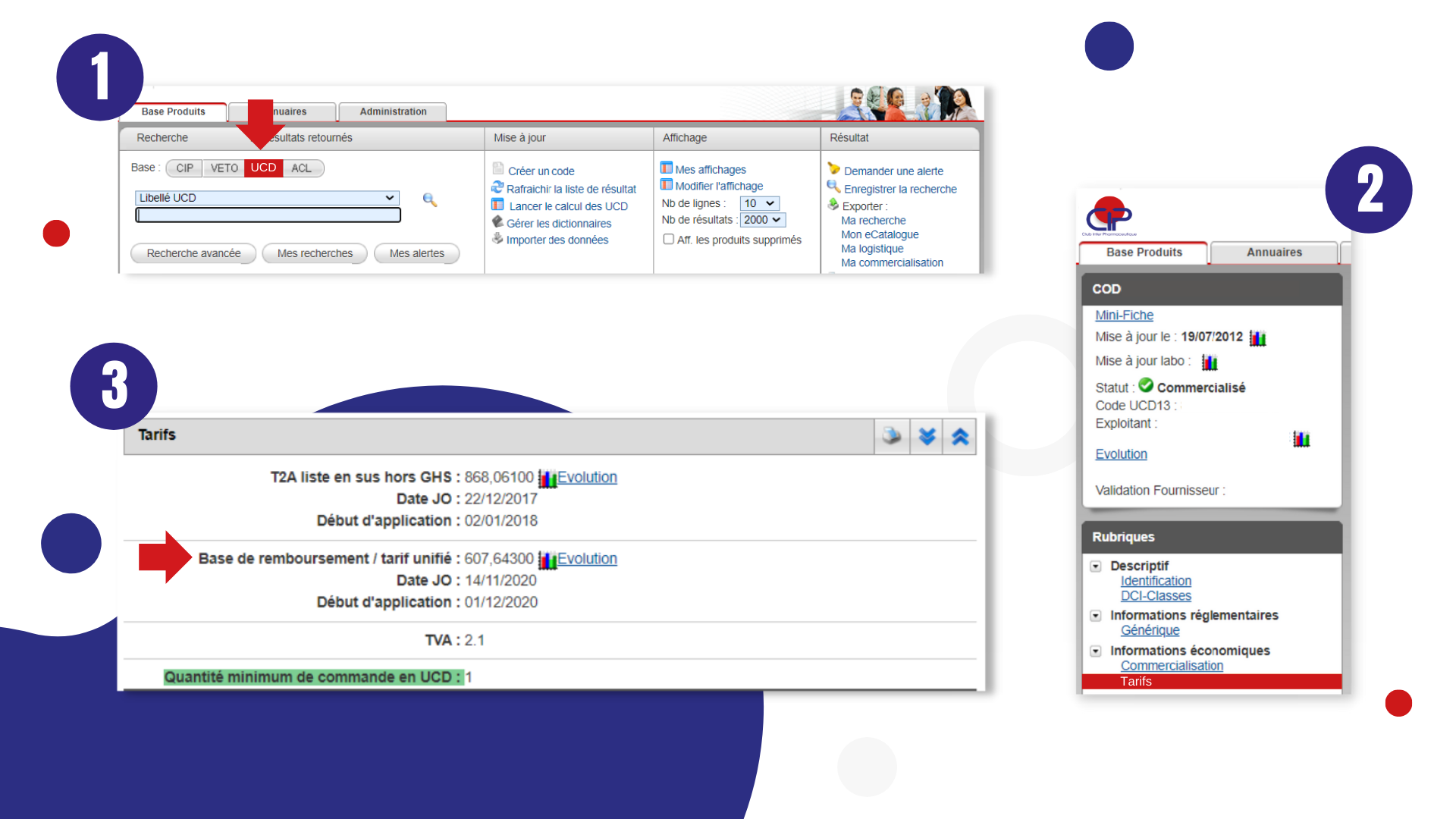Click the chart icon next to 19/07/2012 date
Viewport: 1456px width, 819px height.
pyautogui.click(x=1257, y=338)
